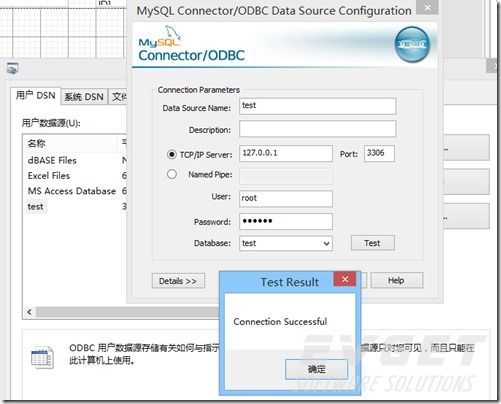Open the Help button

tap(397, 281)
